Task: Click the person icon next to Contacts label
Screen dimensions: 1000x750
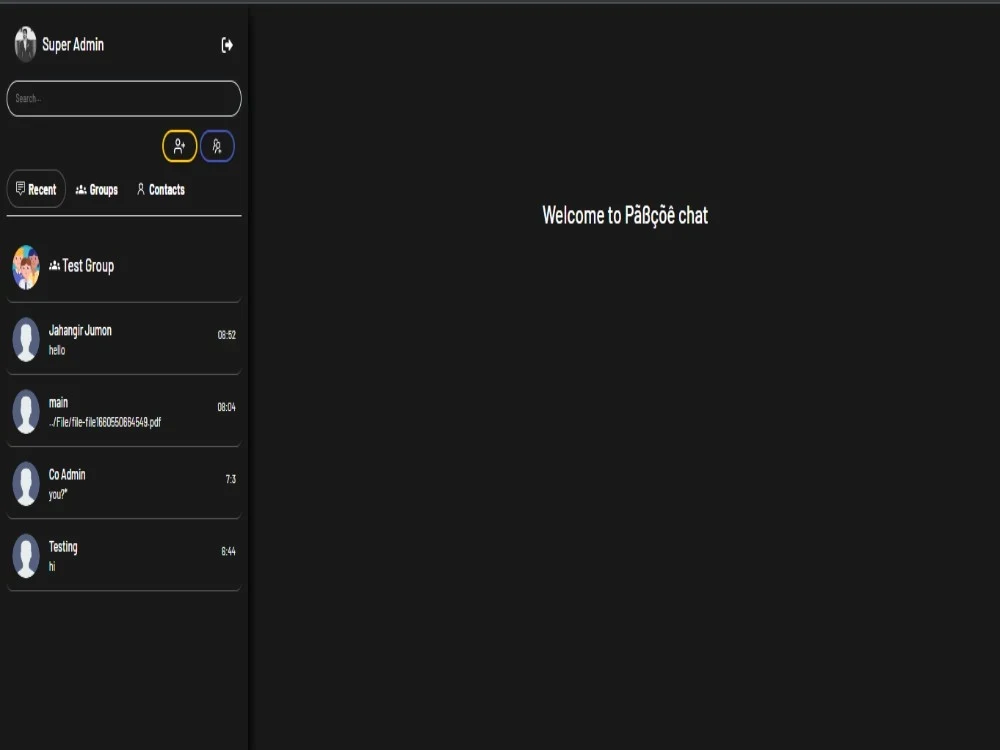Action: 140,189
